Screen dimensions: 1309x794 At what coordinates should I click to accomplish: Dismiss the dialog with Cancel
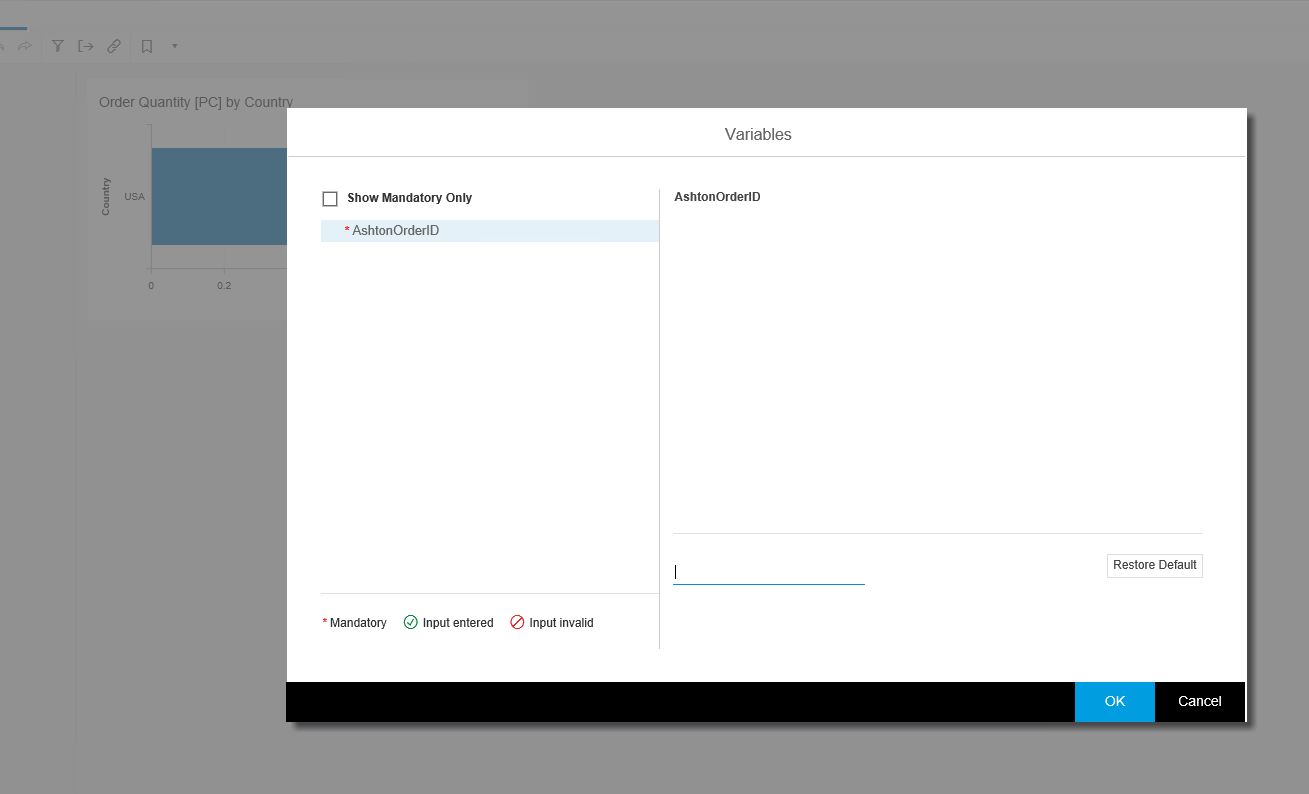point(1200,701)
